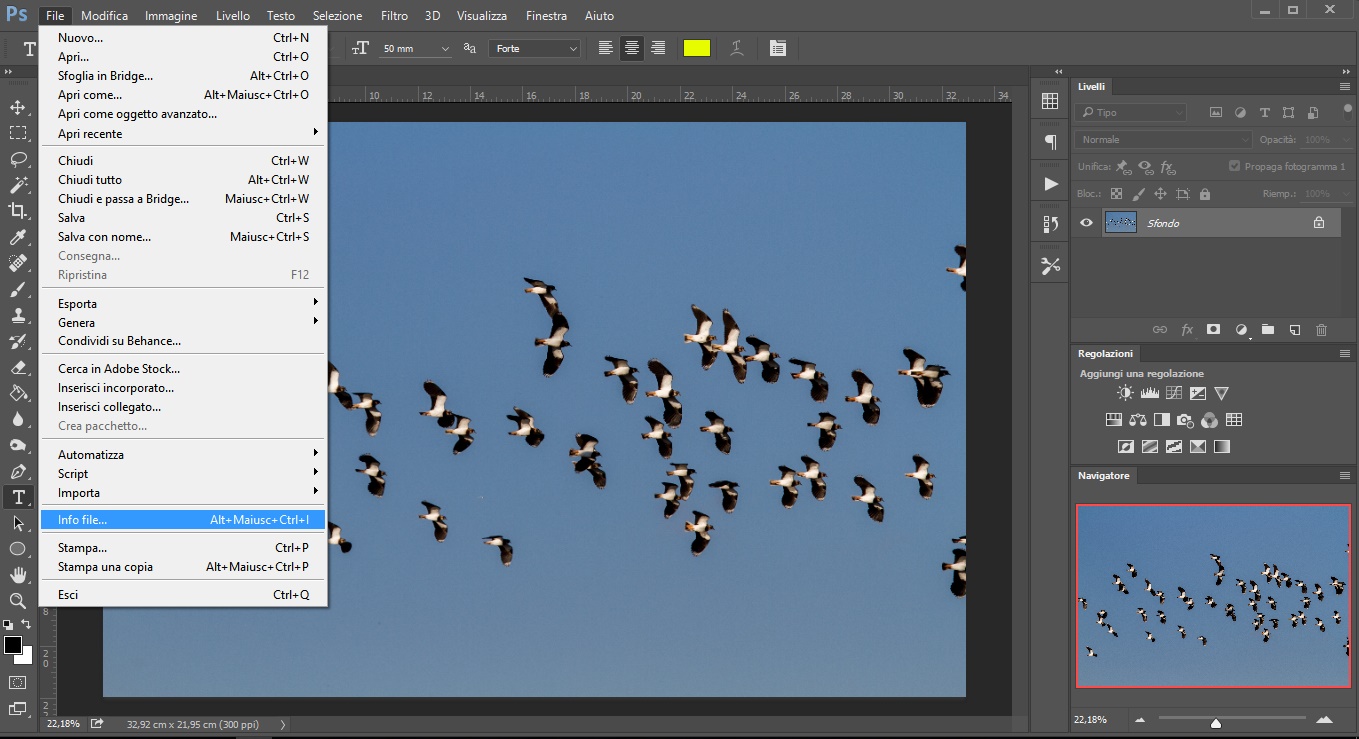Add a Photo Filter camera adjustment
This screenshot has height=739, width=1359.
(x=1186, y=420)
